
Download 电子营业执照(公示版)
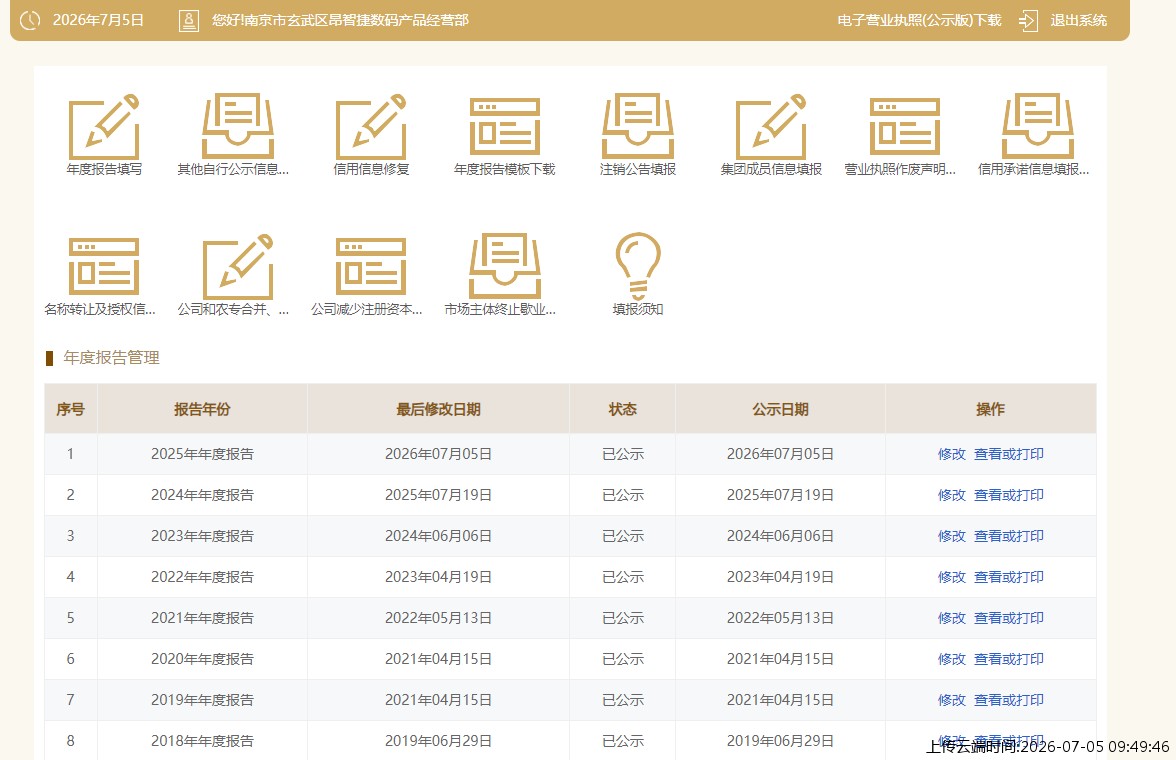click(x=919, y=20)
